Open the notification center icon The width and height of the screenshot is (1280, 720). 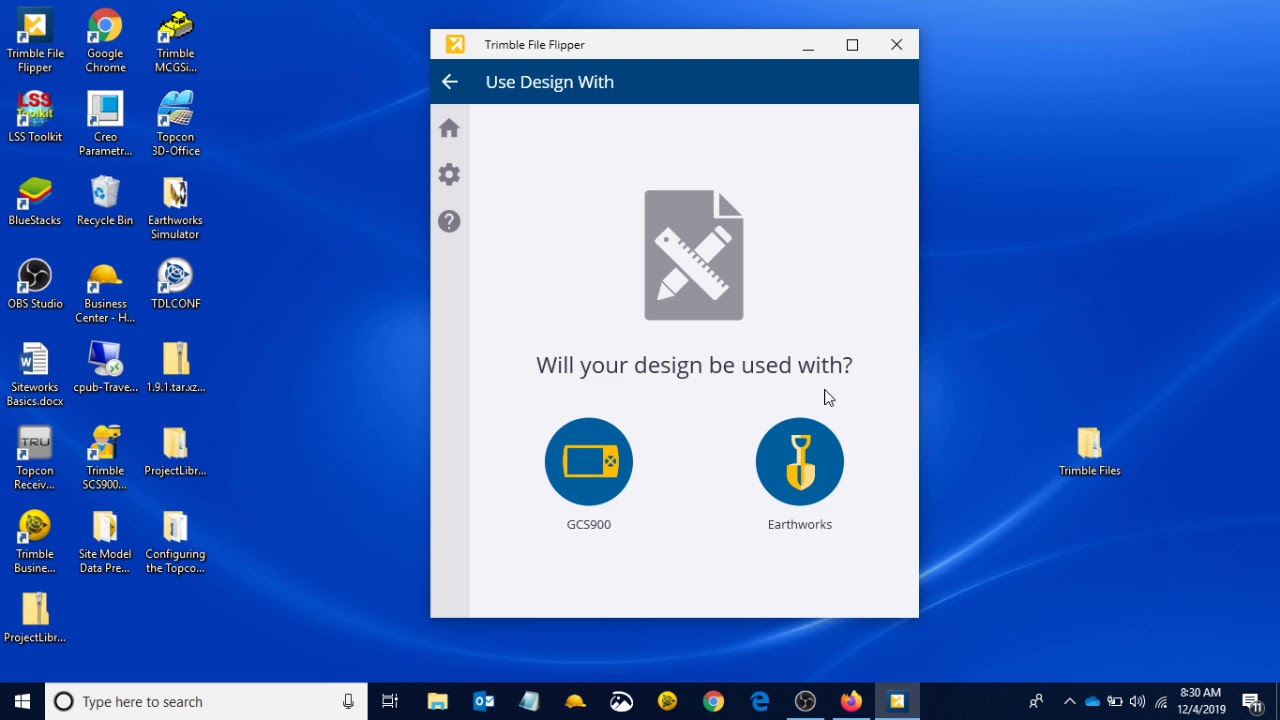tap(1251, 702)
